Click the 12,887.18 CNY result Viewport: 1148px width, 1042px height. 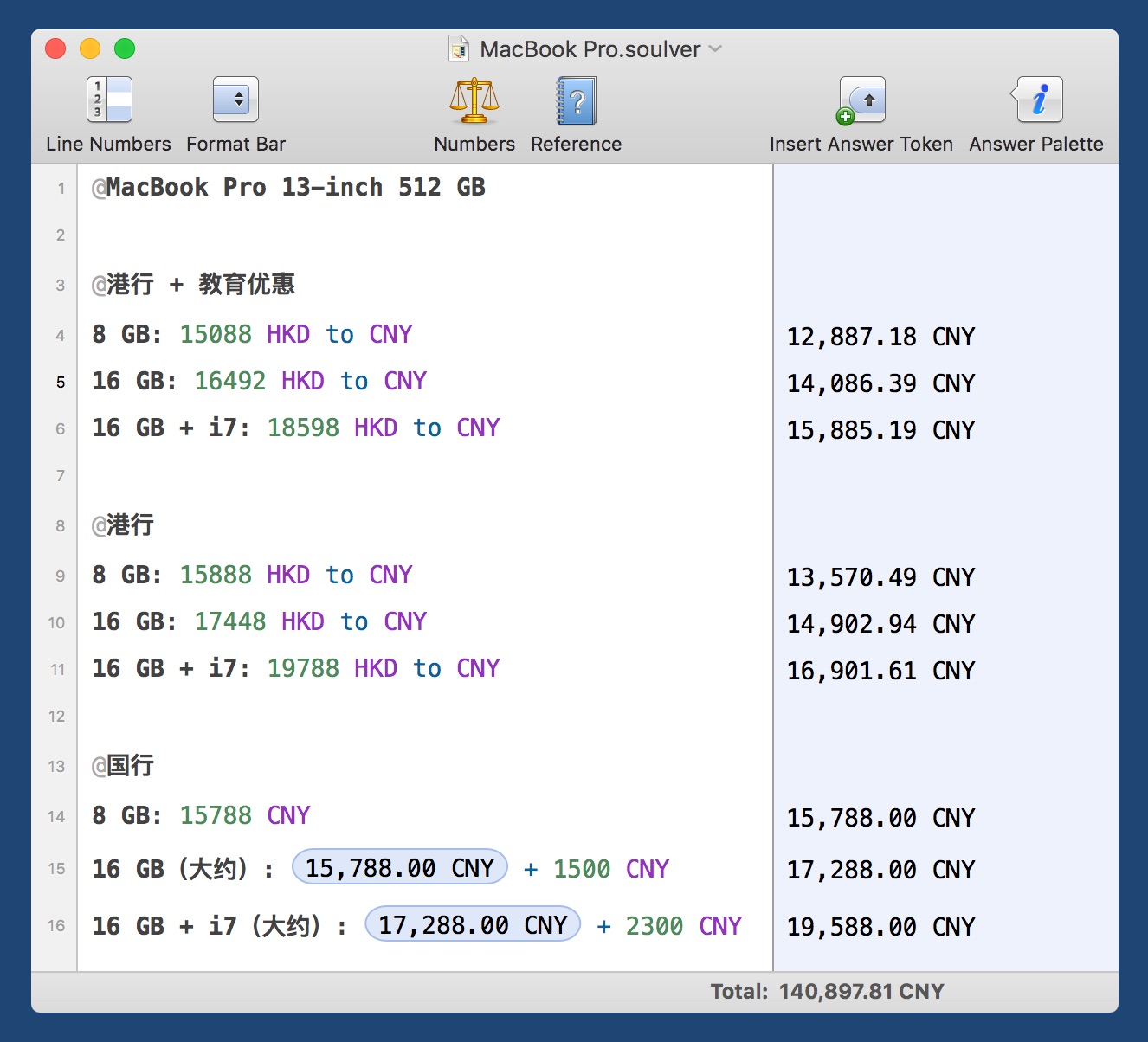880,337
